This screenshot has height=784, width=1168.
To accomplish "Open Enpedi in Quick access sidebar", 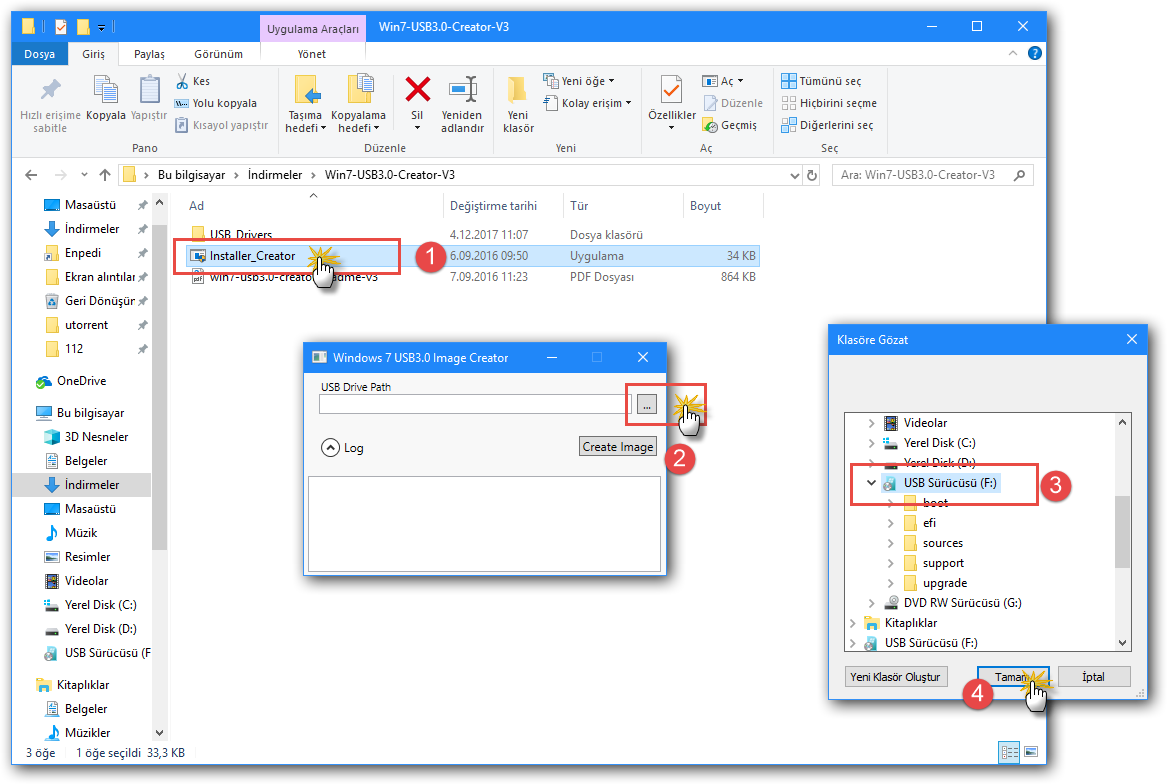I will (x=83, y=253).
